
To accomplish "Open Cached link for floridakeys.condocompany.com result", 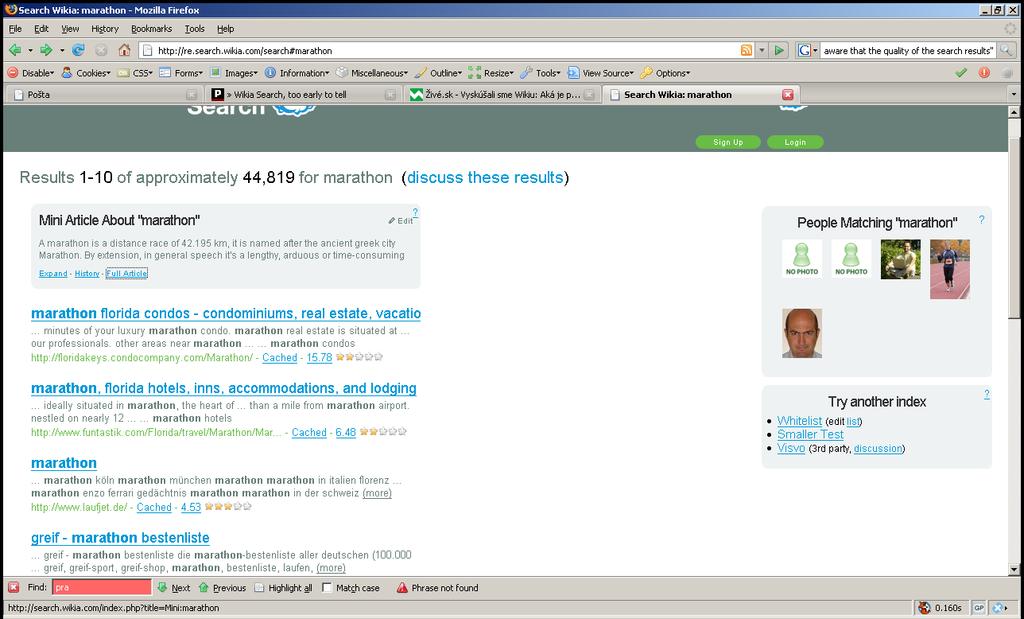I will pyautogui.click(x=280, y=358).
